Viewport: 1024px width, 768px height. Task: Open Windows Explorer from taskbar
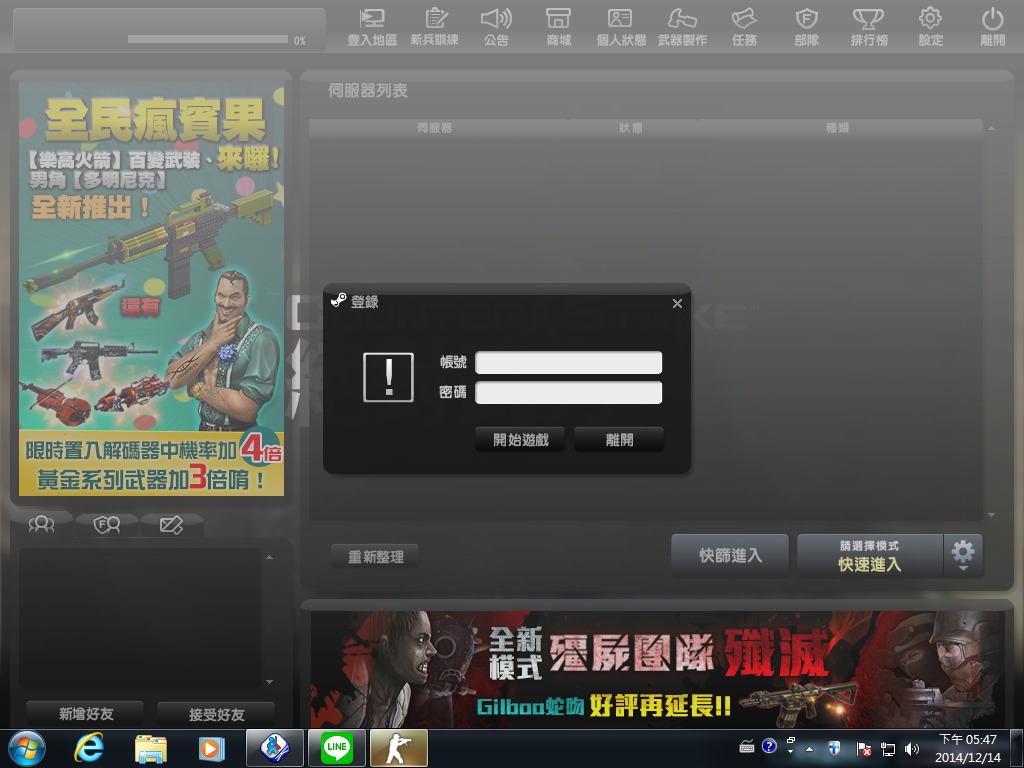pyautogui.click(x=151, y=748)
